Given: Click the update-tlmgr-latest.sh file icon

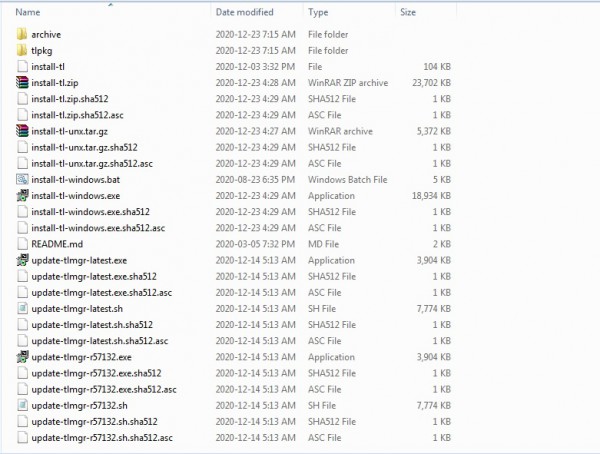Looking at the screenshot, I should click(21, 308).
